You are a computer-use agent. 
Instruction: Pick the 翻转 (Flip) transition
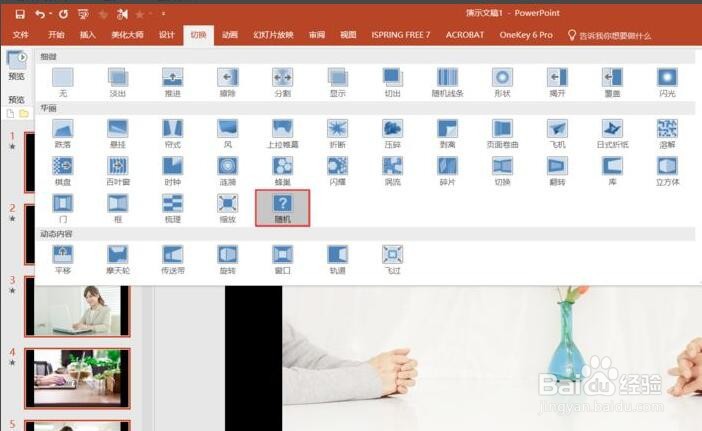pyautogui.click(x=557, y=171)
